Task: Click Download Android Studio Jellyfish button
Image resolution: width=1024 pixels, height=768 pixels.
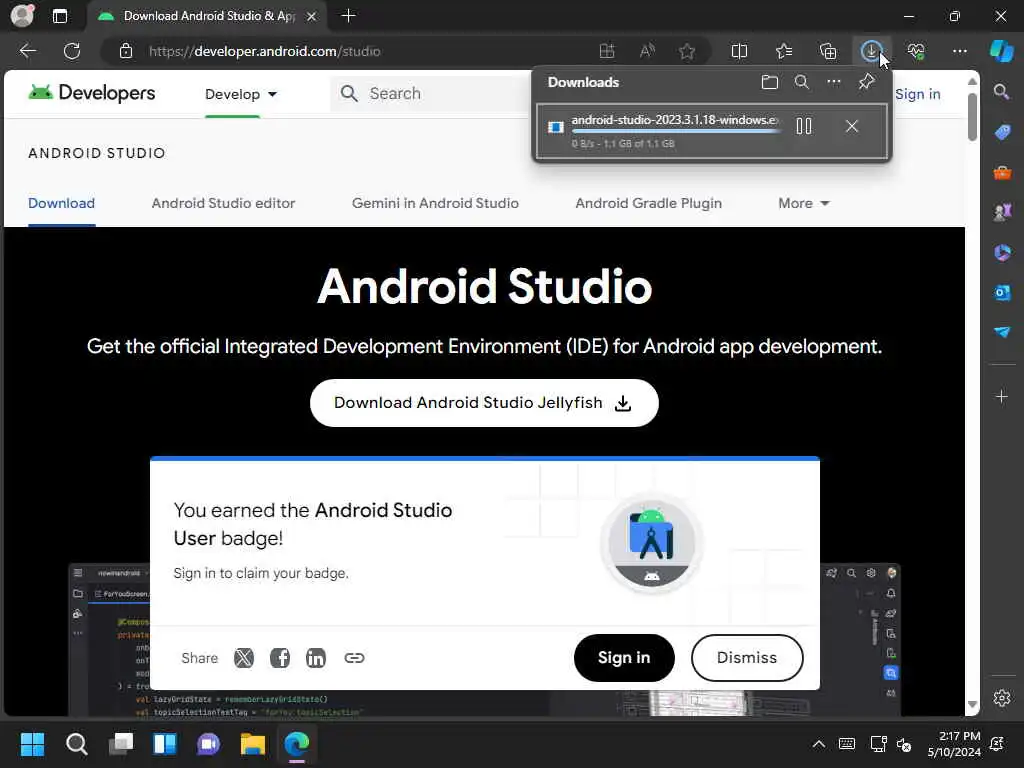Action: (x=484, y=403)
